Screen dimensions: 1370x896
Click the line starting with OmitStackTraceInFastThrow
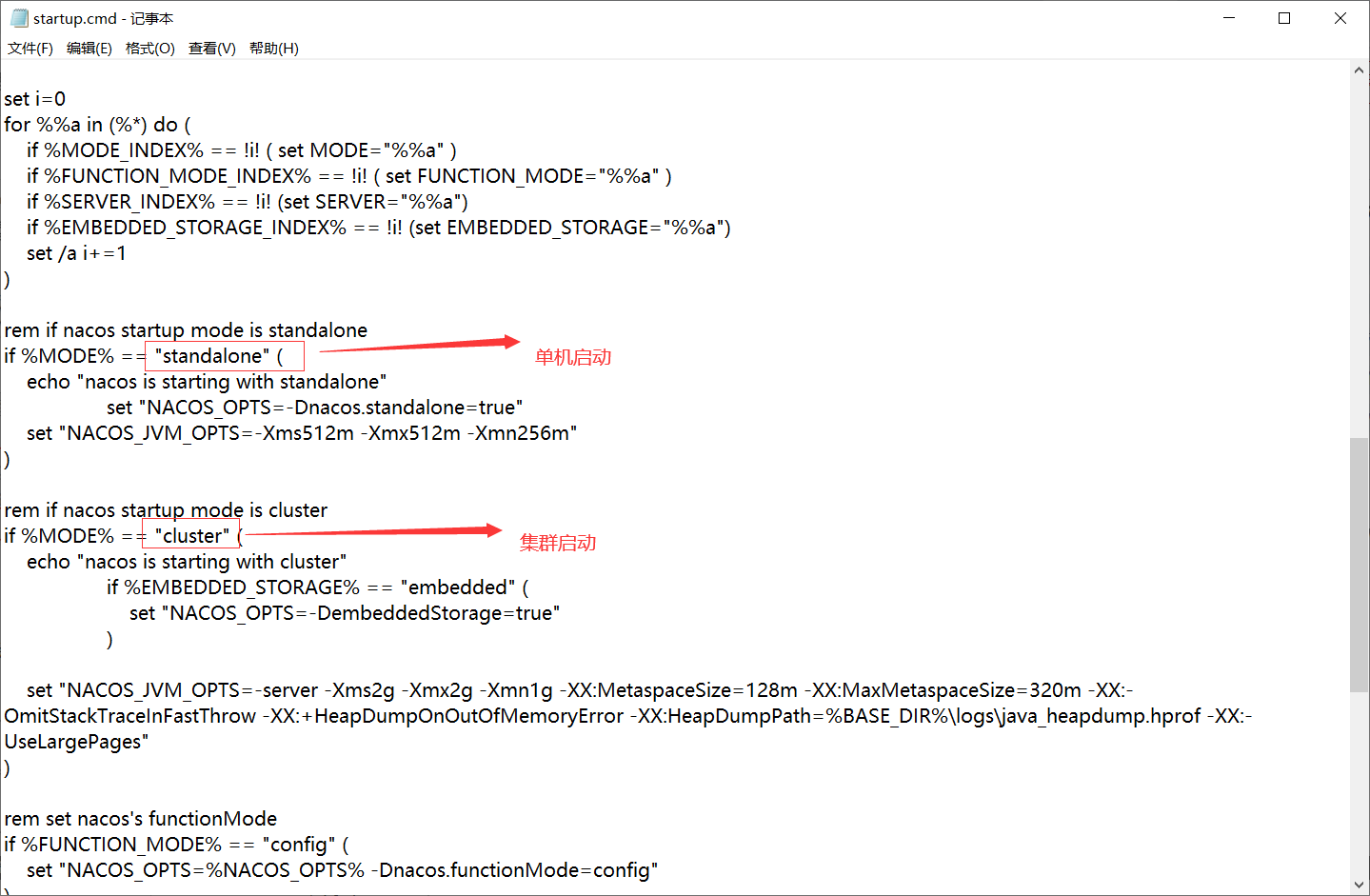point(628,716)
